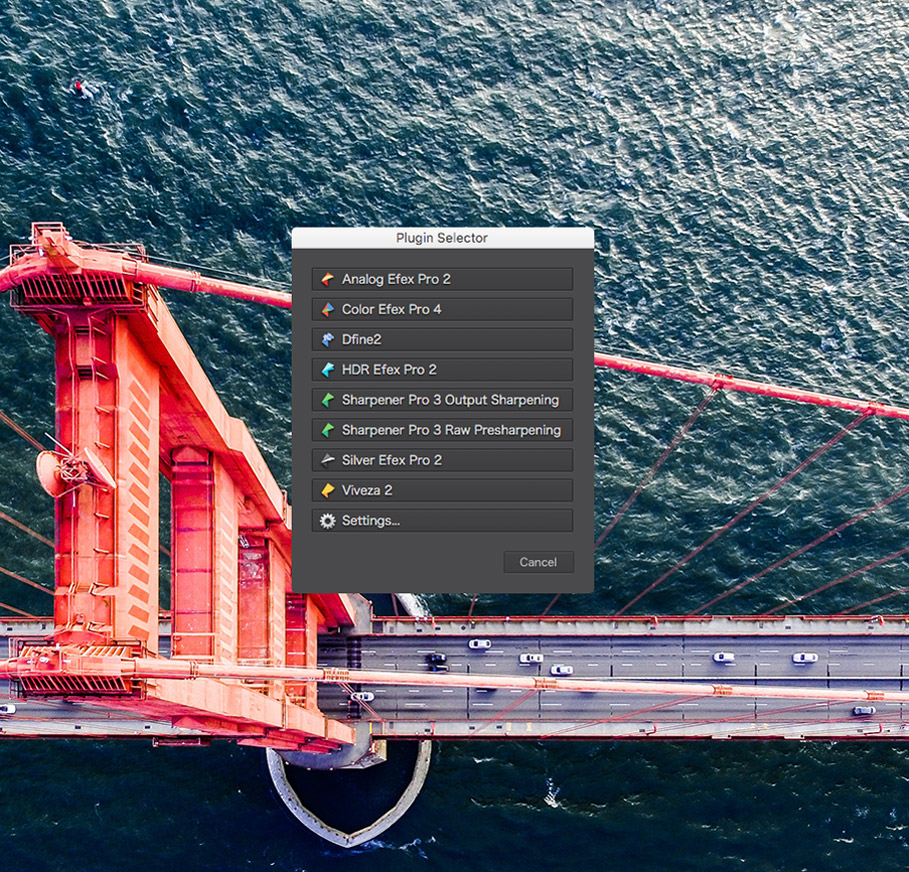The height and width of the screenshot is (872, 909).
Task: Choose the "Dfine2" label text
Action: click(361, 340)
